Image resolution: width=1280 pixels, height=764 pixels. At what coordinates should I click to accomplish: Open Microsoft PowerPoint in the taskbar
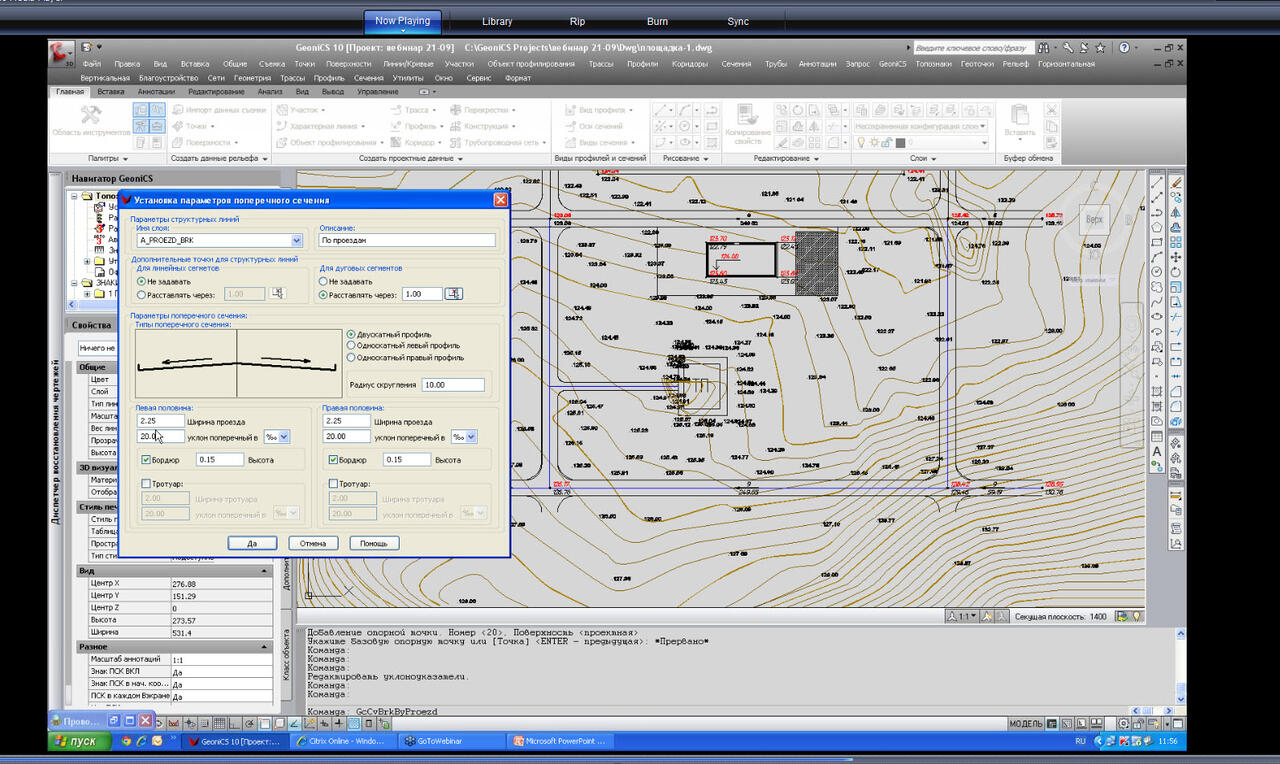558,741
